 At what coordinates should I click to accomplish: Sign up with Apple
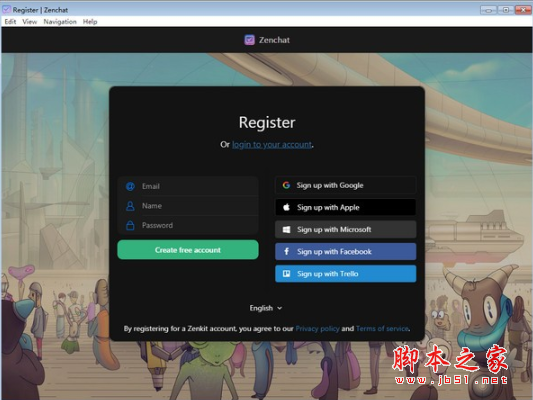pos(345,207)
